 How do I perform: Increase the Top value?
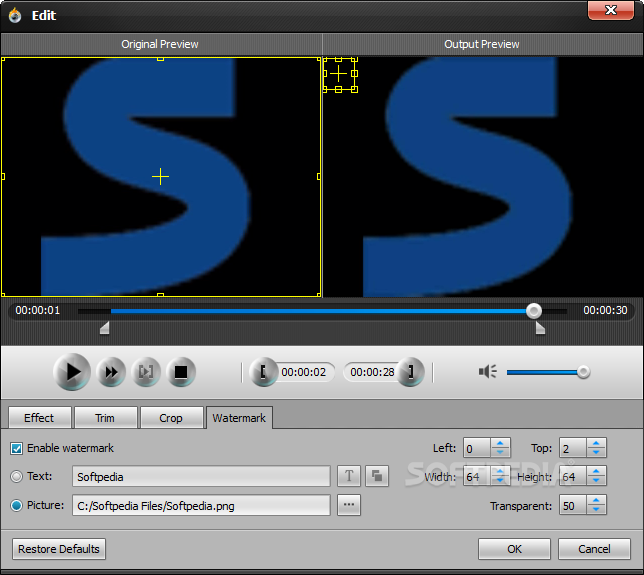click(x=596, y=443)
